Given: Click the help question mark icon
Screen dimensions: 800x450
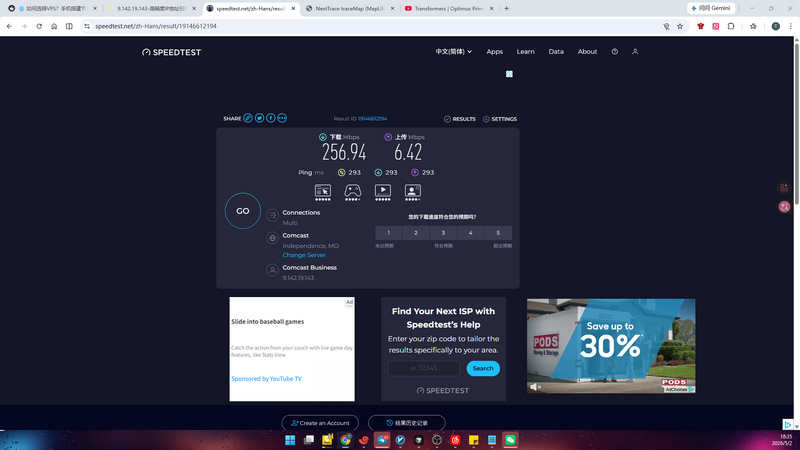Looking at the screenshot, I should click(615, 52).
